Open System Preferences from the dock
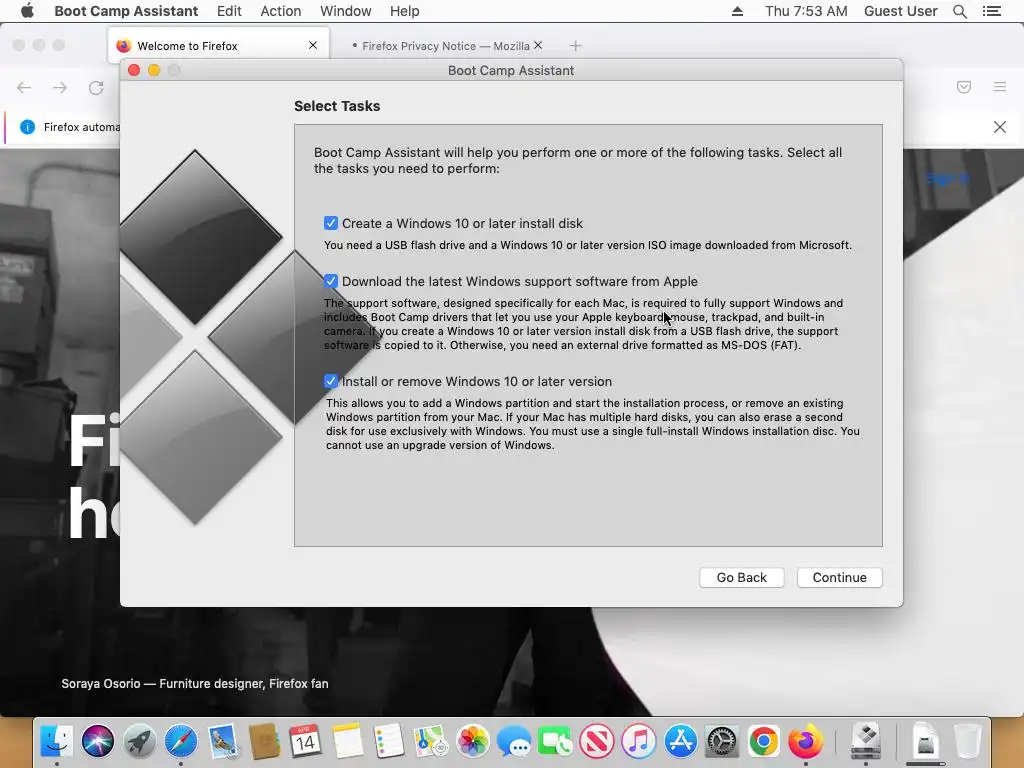The height and width of the screenshot is (768, 1024). click(x=722, y=742)
